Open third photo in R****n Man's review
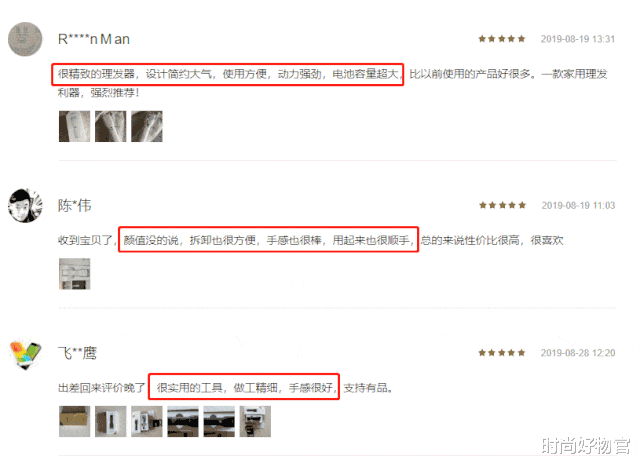Image resolution: width=640 pixels, height=467 pixels. (147, 126)
